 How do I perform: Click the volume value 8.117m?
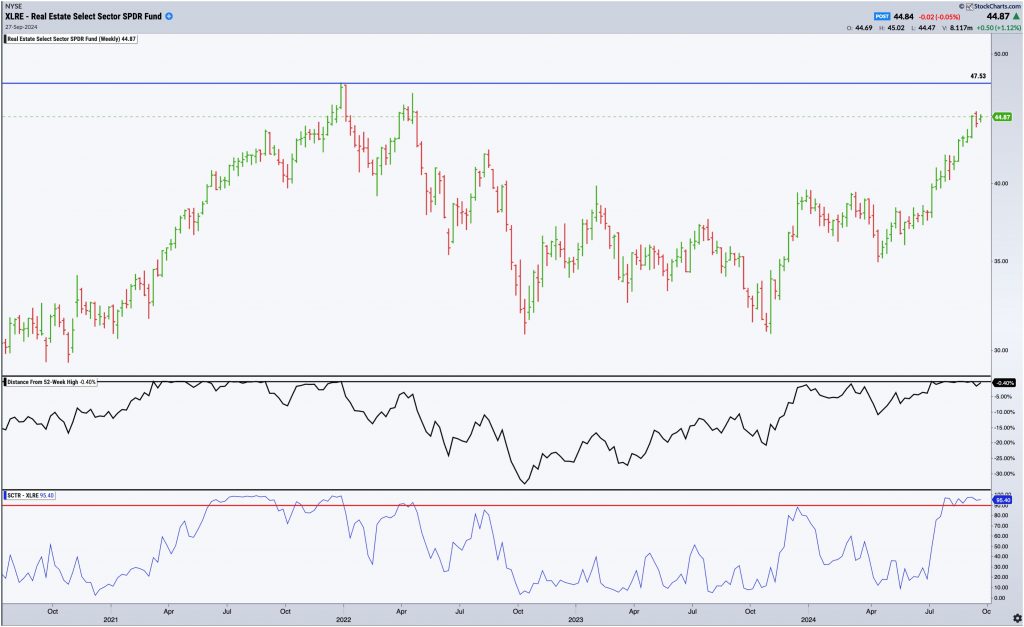pos(961,28)
